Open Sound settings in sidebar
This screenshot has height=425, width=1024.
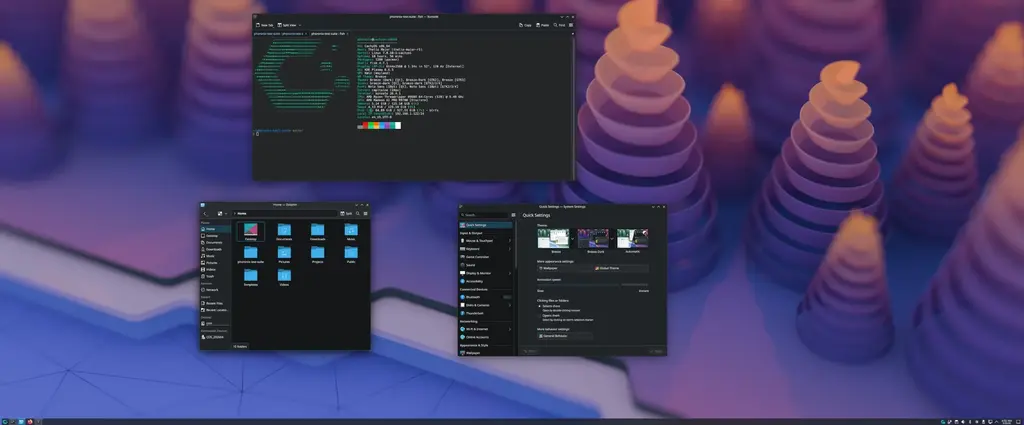pos(486,265)
